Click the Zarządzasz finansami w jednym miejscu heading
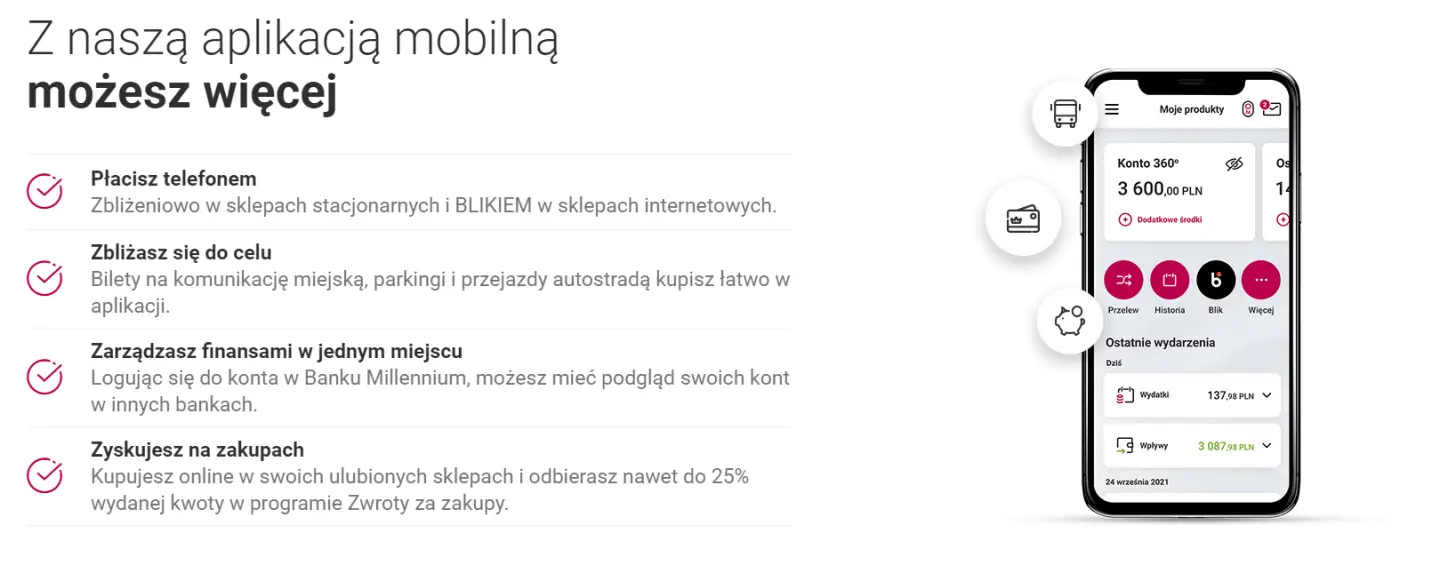This screenshot has width=1440, height=565. 276,351
